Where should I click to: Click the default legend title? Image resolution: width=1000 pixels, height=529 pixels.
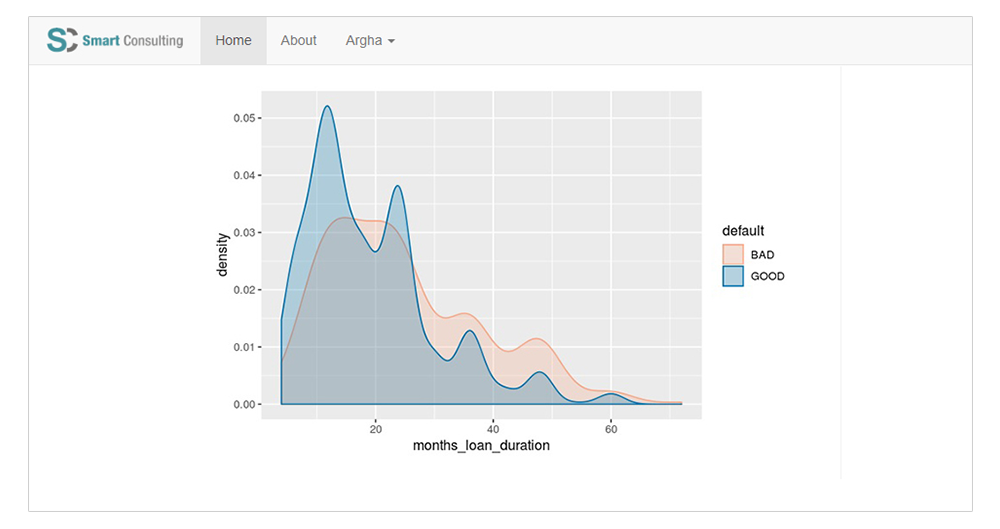(x=743, y=231)
